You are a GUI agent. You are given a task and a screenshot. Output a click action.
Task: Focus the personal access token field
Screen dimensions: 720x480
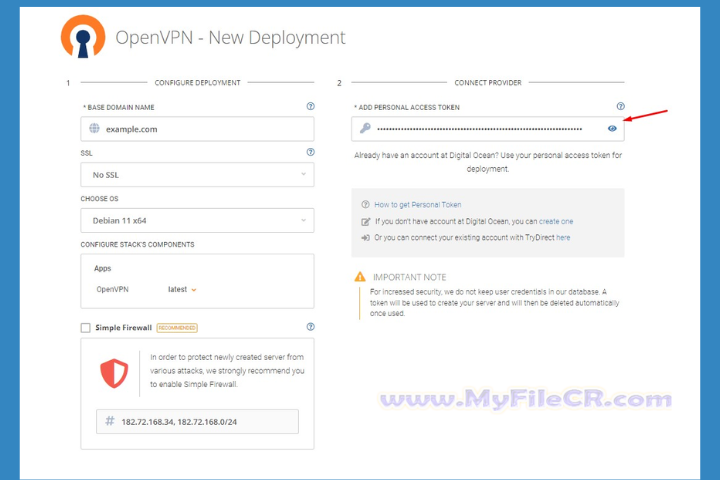pyautogui.click(x=488, y=129)
